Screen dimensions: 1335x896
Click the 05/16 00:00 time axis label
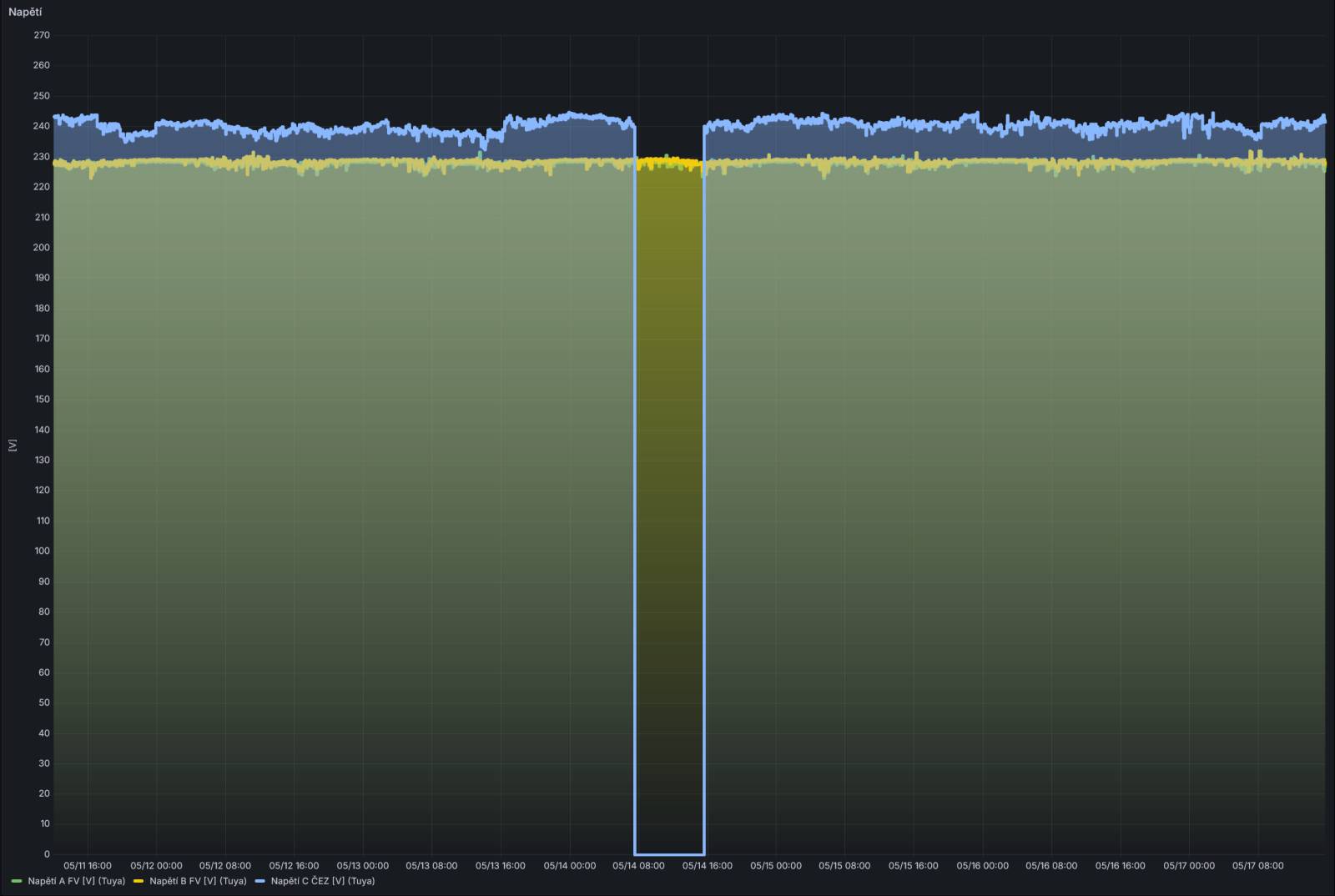[983, 866]
